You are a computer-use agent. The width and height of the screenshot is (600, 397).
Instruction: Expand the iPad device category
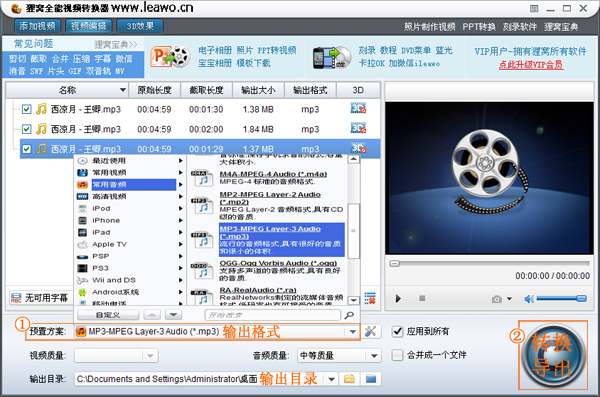130,232
